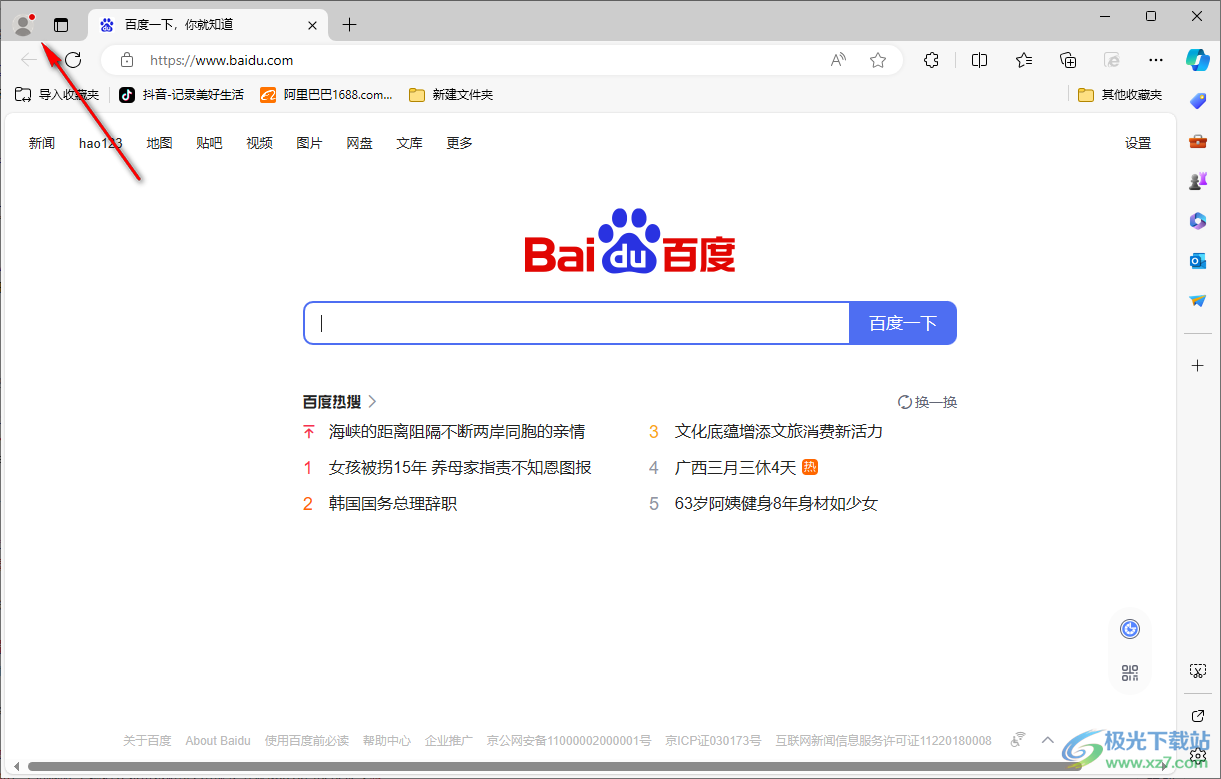Open Baidu 设置 menu
This screenshot has height=779, width=1221.
[1138, 143]
